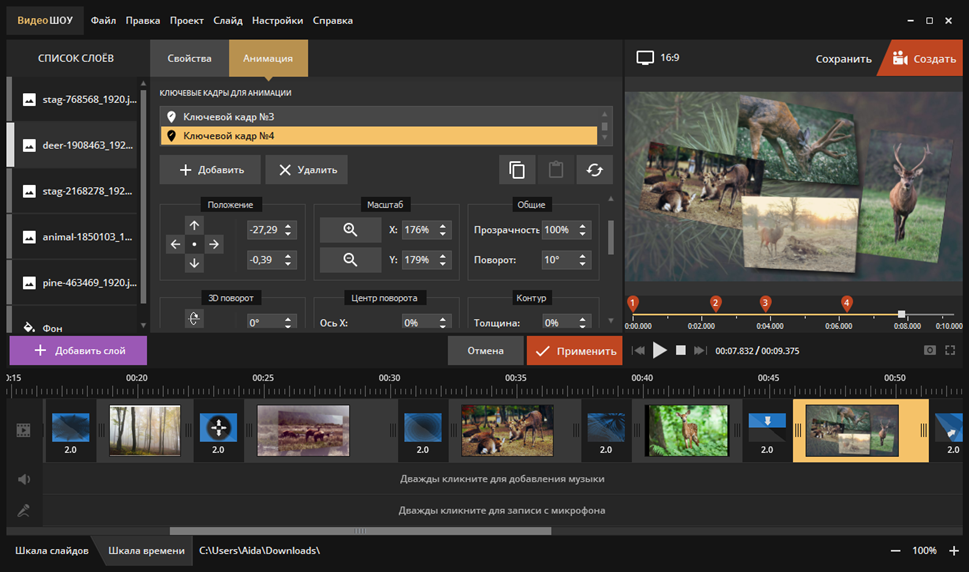Open the Настройки menu
This screenshot has height=572, width=969.
coord(277,20)
